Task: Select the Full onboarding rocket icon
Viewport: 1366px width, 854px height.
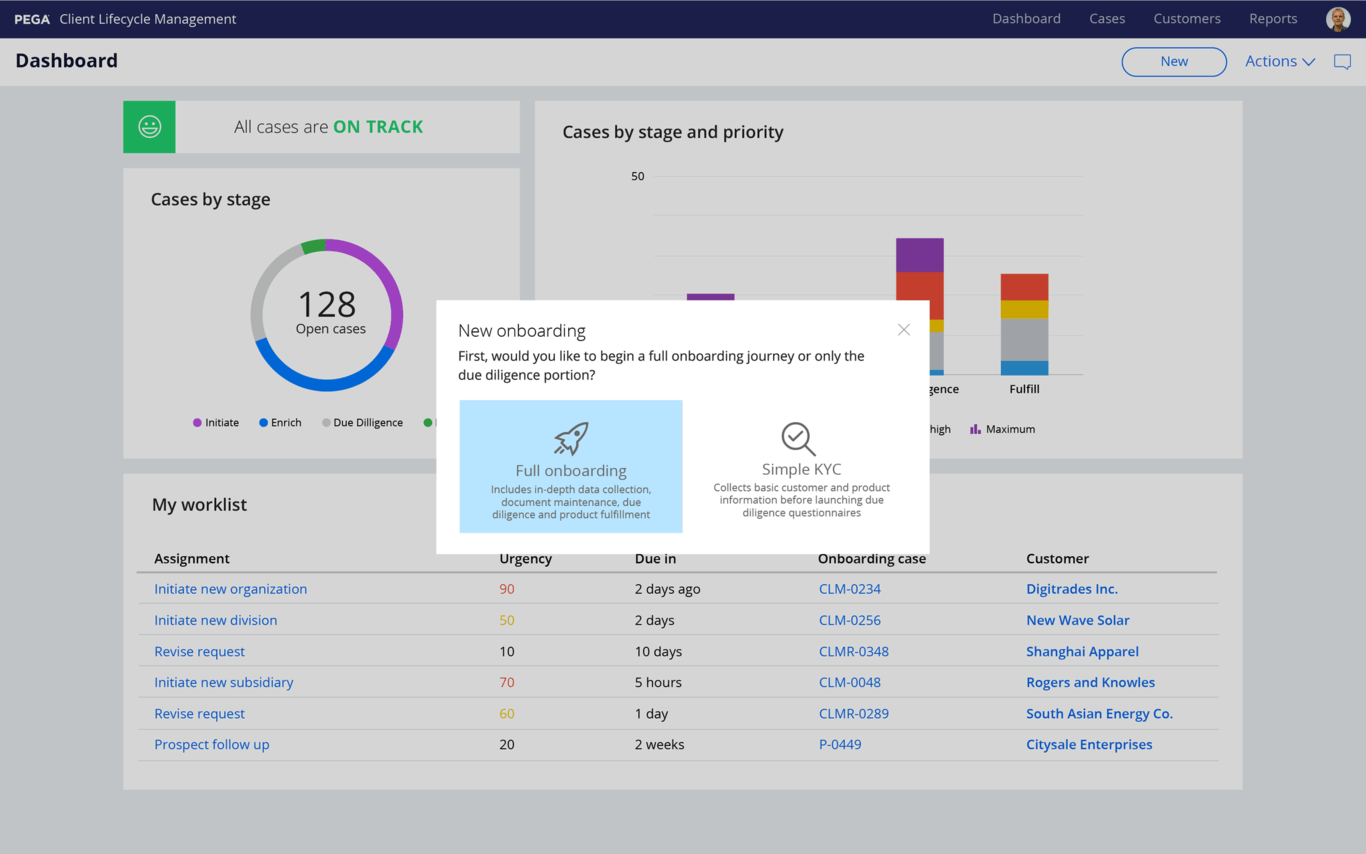Action: [x=570, y=435]
